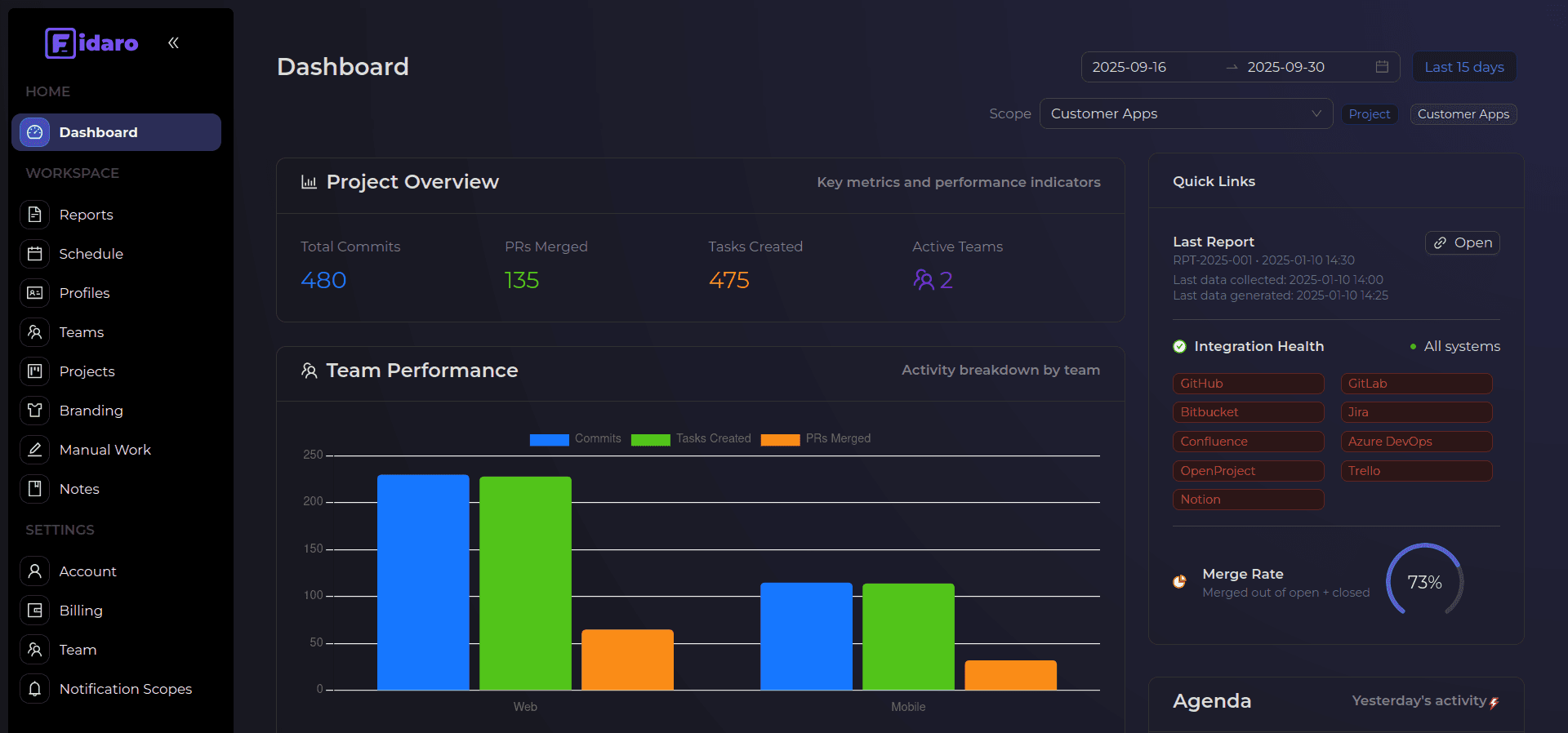The image size is (1568, 733).
Task: Collapse the sidebar with double-chevron icon
Action: [173, 42]
